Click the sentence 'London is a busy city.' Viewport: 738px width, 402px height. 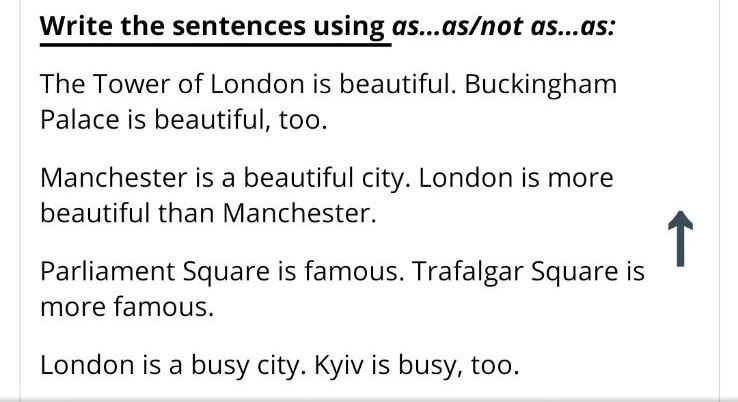click(x=173, y=366)
